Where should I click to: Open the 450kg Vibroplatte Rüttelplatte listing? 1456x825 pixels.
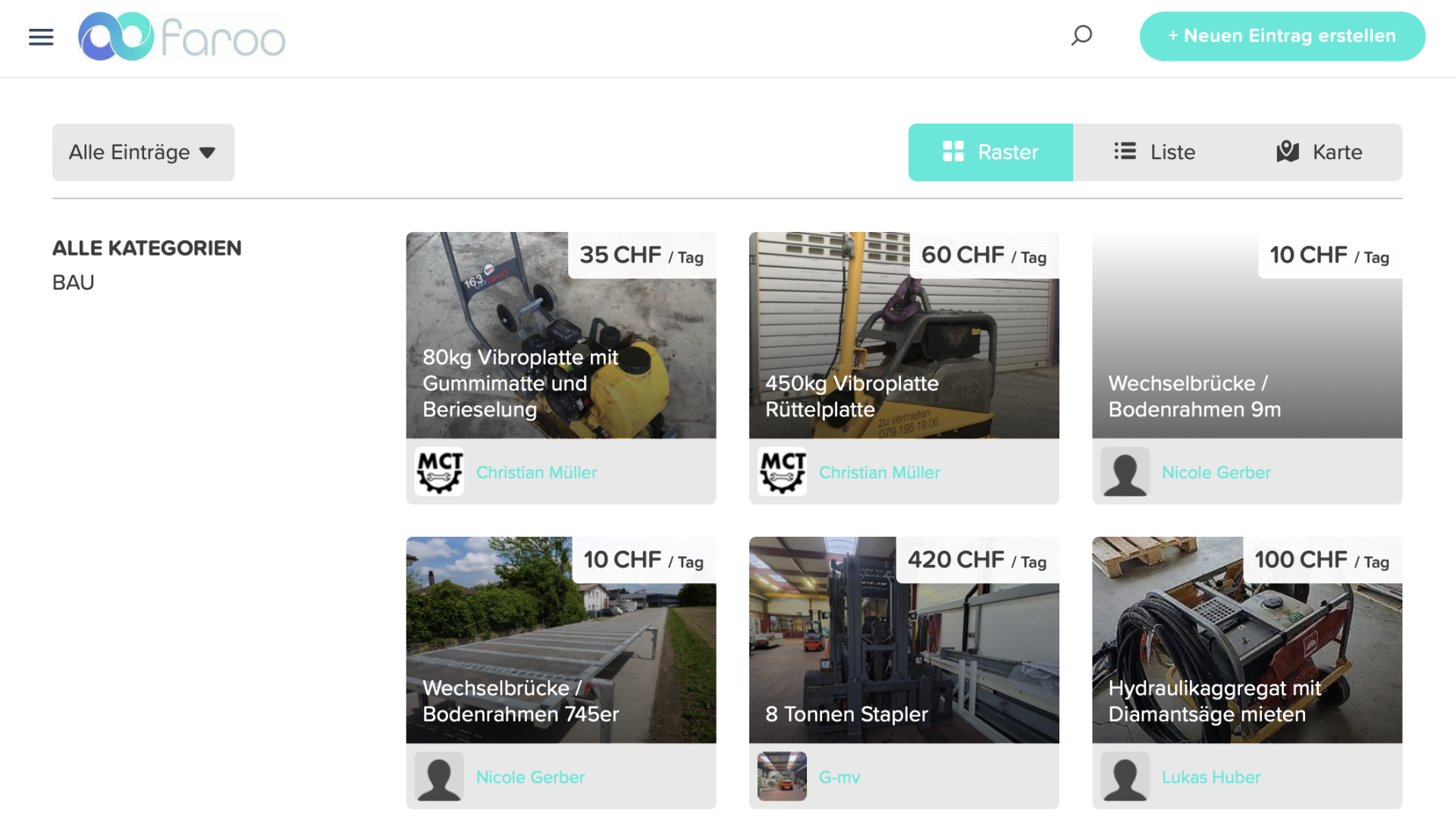[904, 335]
